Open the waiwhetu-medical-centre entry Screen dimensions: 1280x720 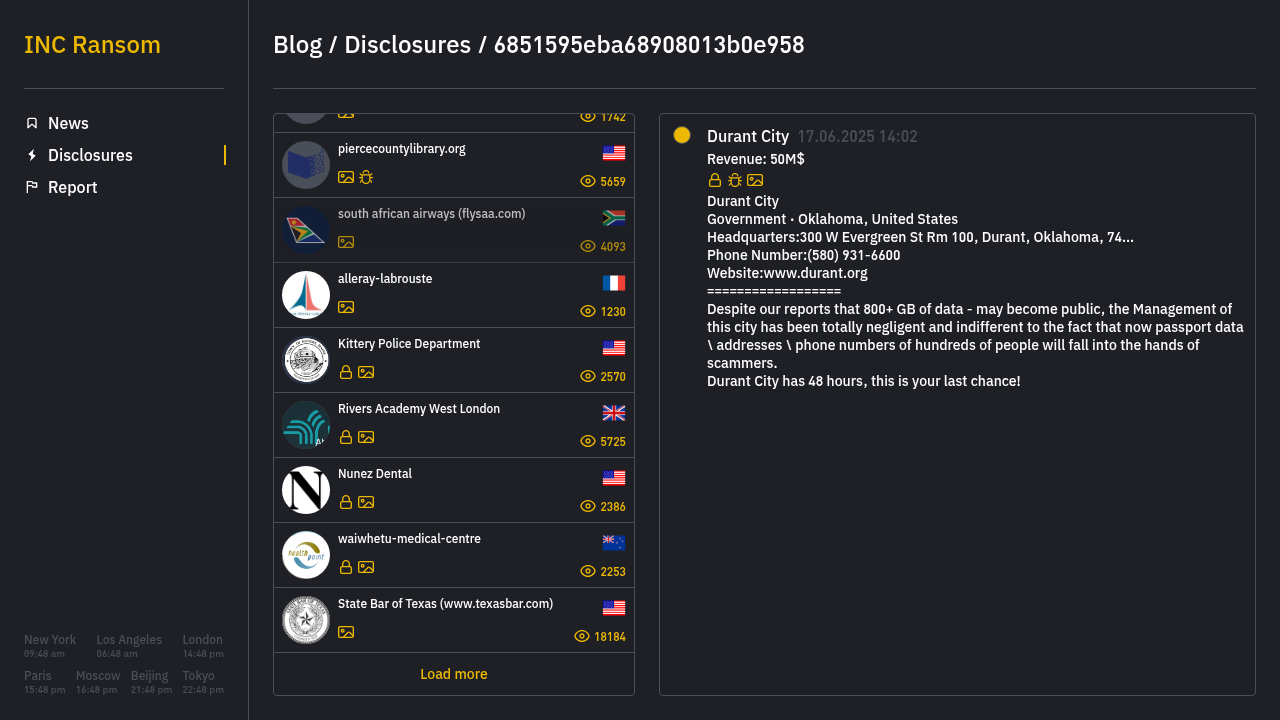click(454, 555)
